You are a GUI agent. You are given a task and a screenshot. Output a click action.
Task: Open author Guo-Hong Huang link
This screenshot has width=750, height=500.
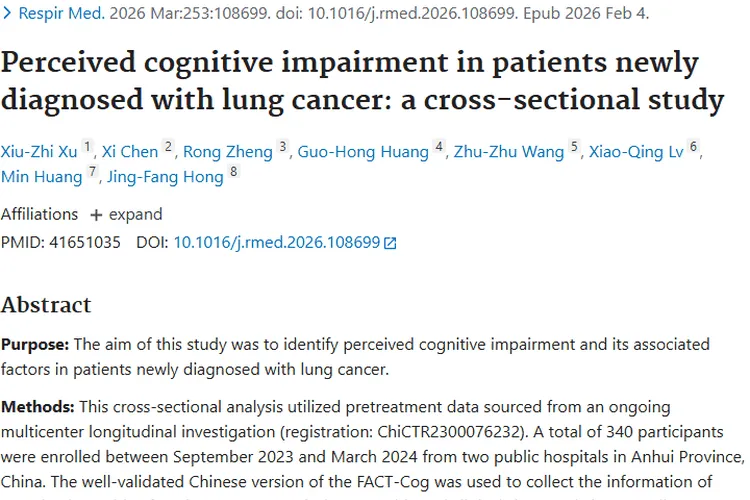pos(362,152)
